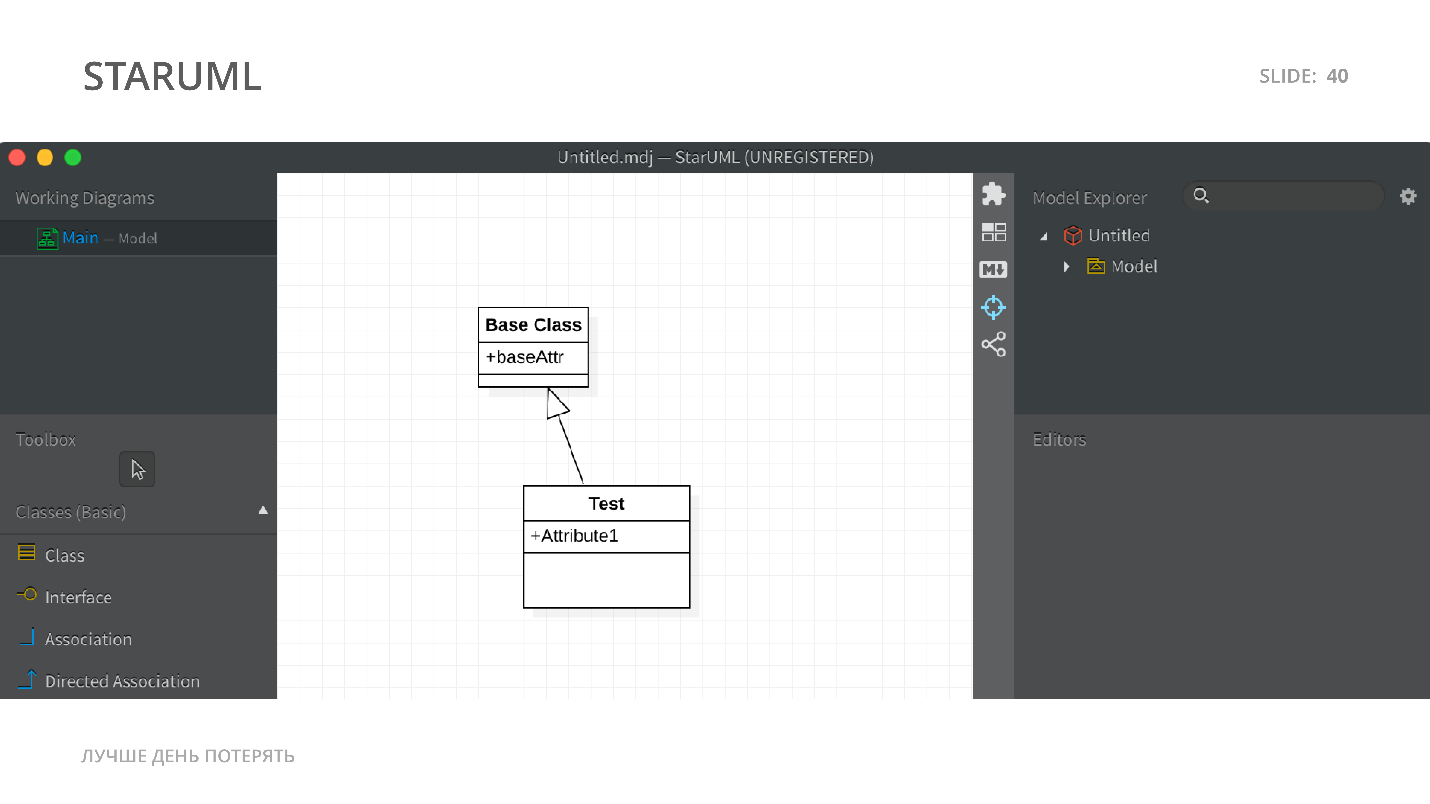Expand the Model package node
This screenshot has width=1430, height=804.
(x=1066, y=267)
